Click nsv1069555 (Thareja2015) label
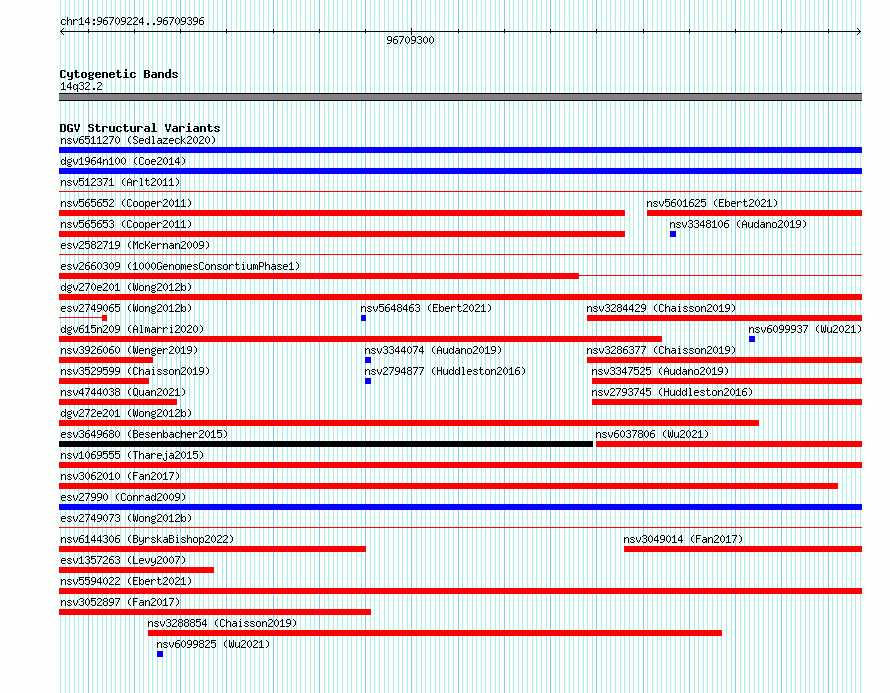Image resolution: width=890 pixels, height=693 pixels. coord(132,455)
